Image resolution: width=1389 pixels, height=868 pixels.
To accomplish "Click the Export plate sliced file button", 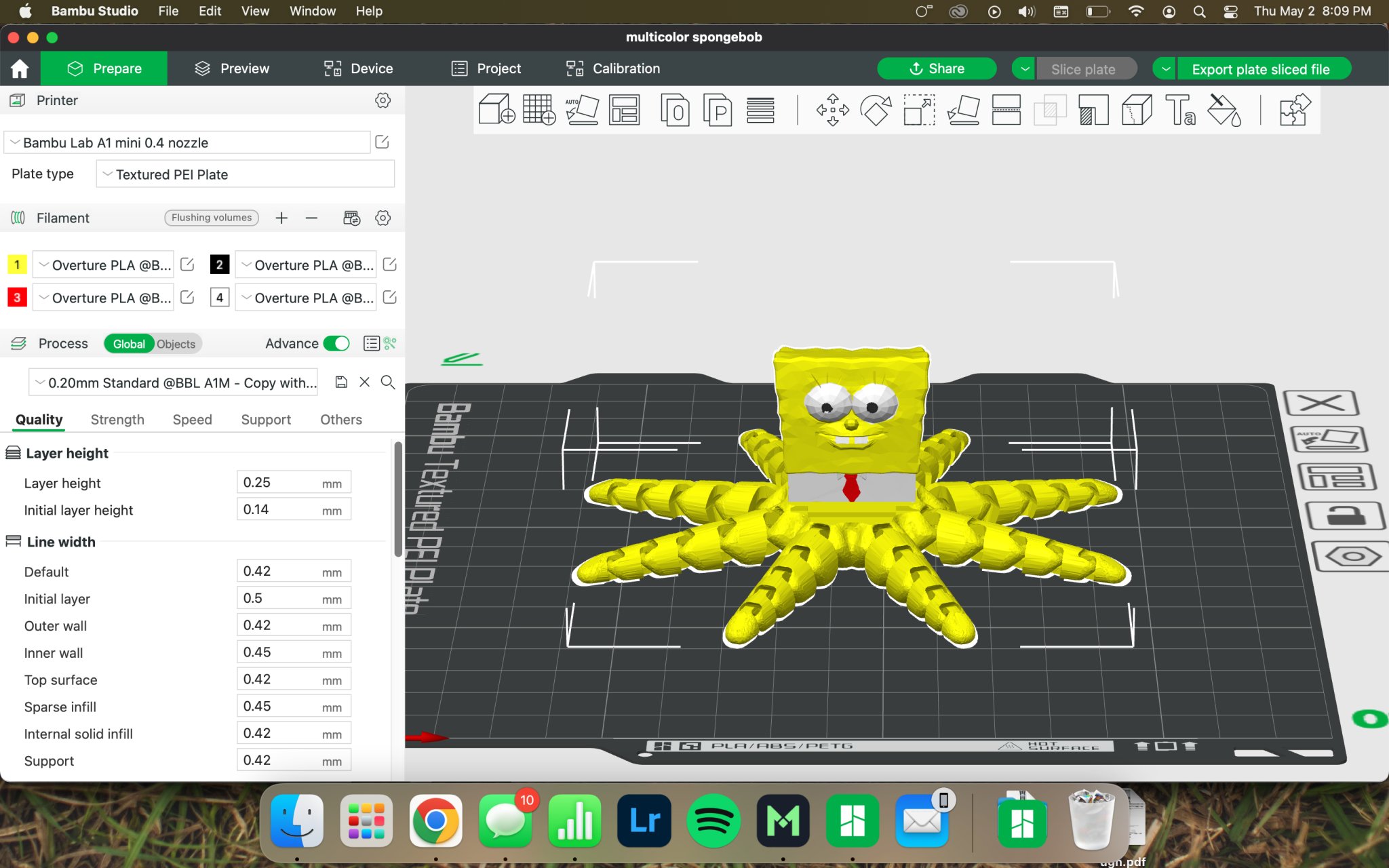I will pos(1260,69).
